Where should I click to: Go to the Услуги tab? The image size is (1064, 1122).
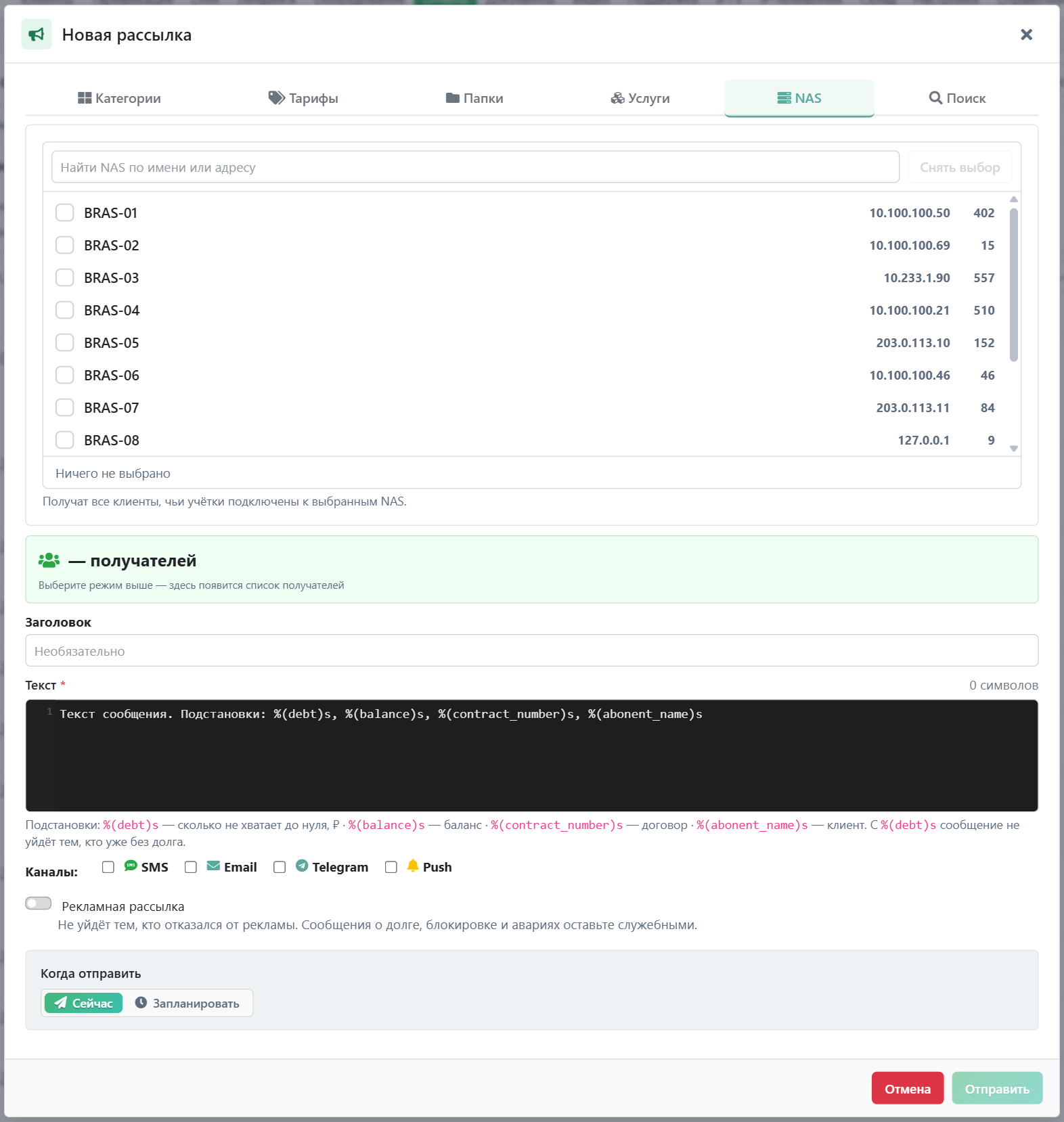[x=640, y=98]
